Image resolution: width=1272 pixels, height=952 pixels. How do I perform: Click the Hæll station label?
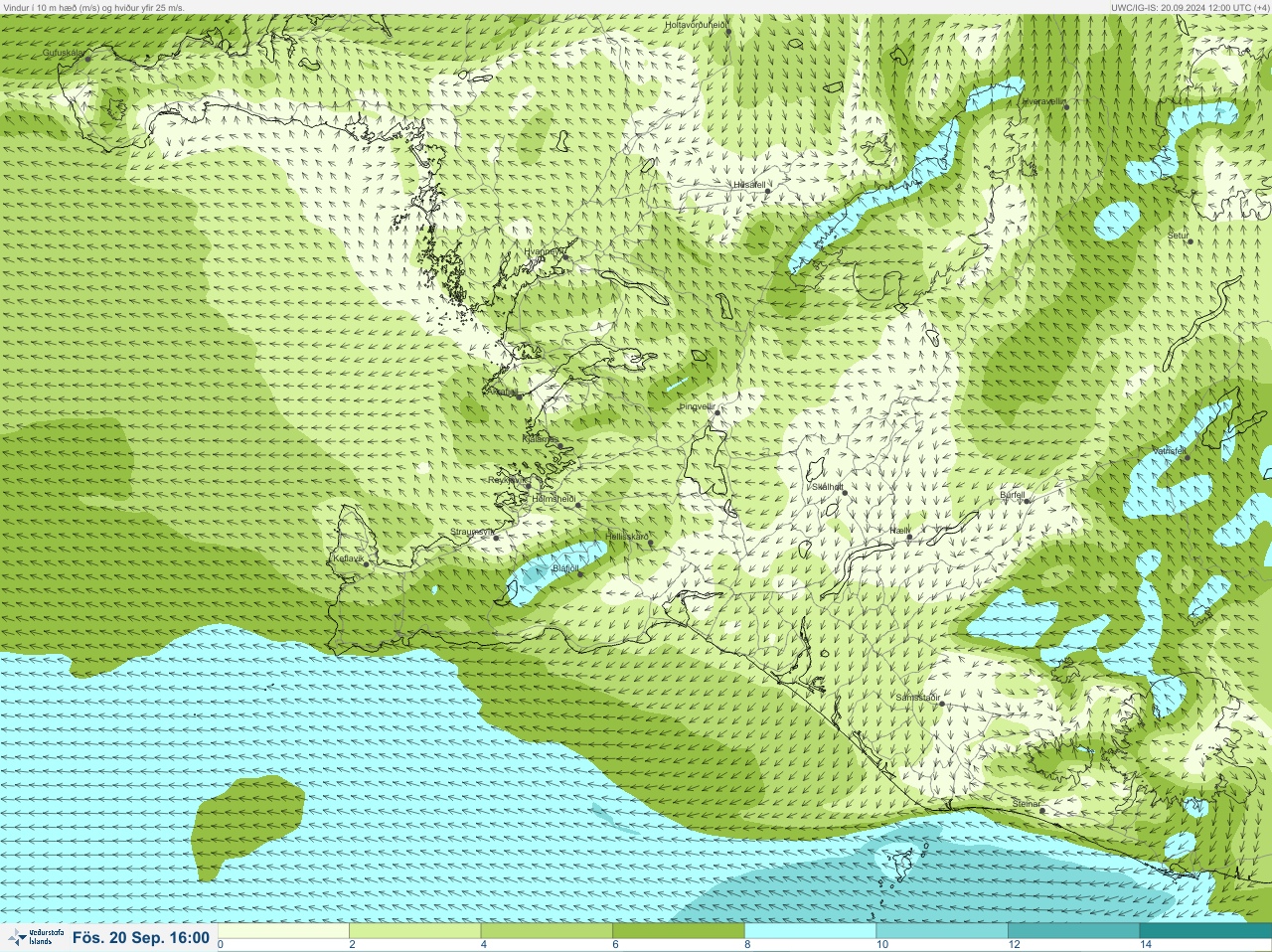[x=899, y=532]
